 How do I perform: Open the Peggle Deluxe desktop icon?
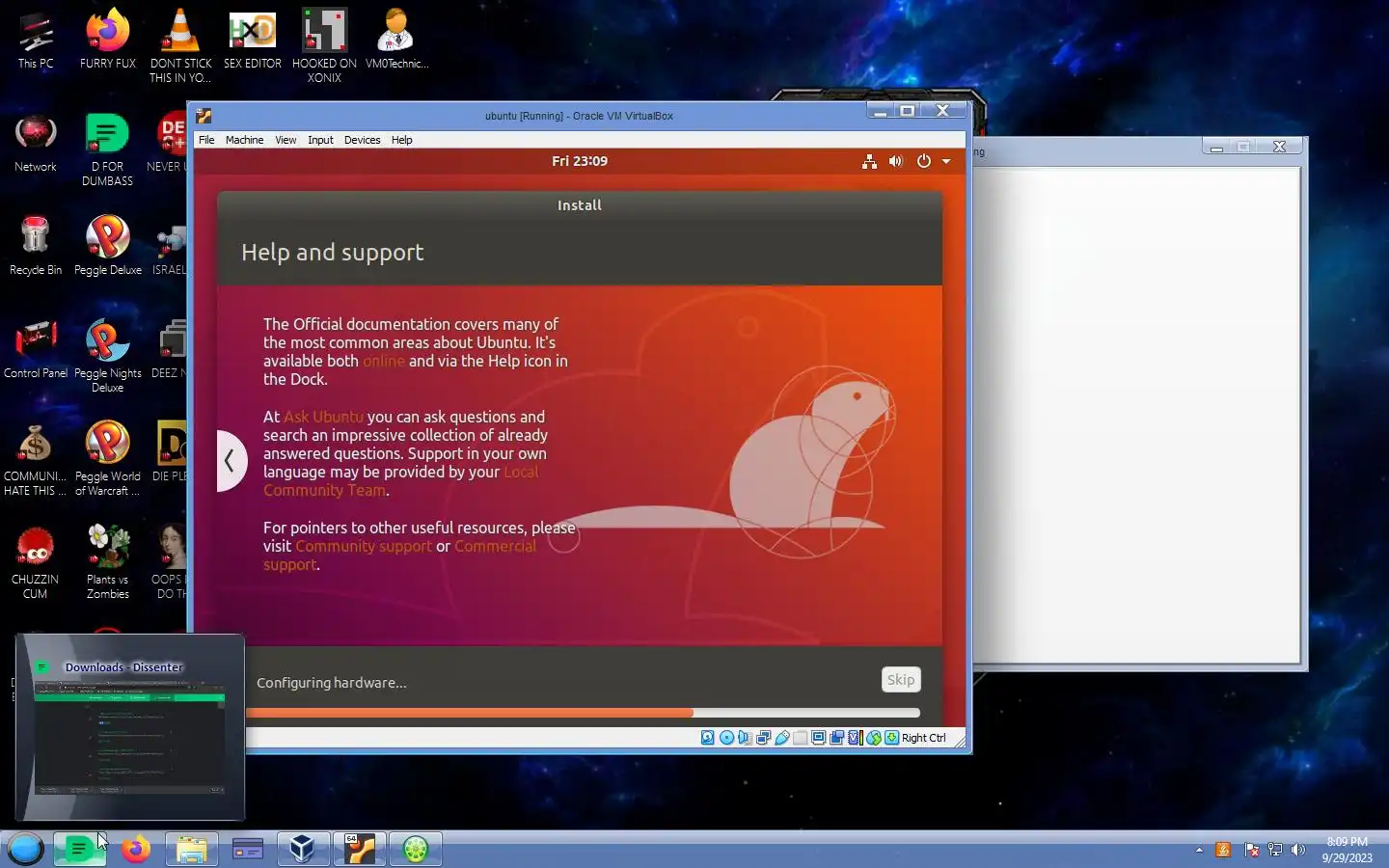pyautogui.click(x=108, y=247)
